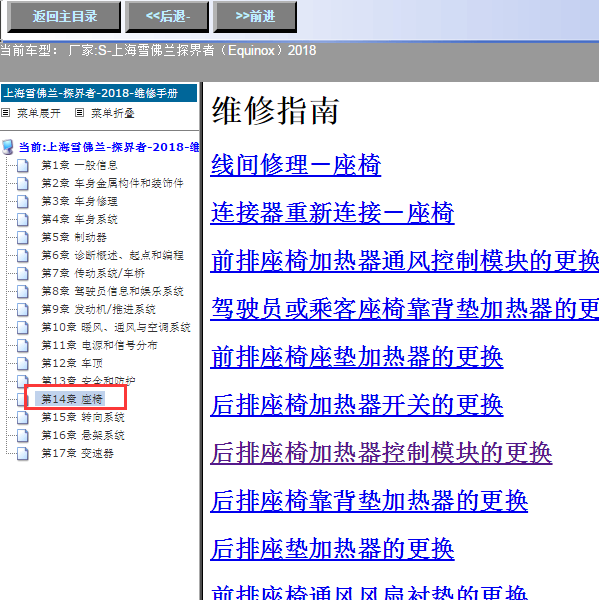Open link 后排座椅加热器开关的更换
The height and width of the screenshot is (600, 599).
[x=357, y=405]
